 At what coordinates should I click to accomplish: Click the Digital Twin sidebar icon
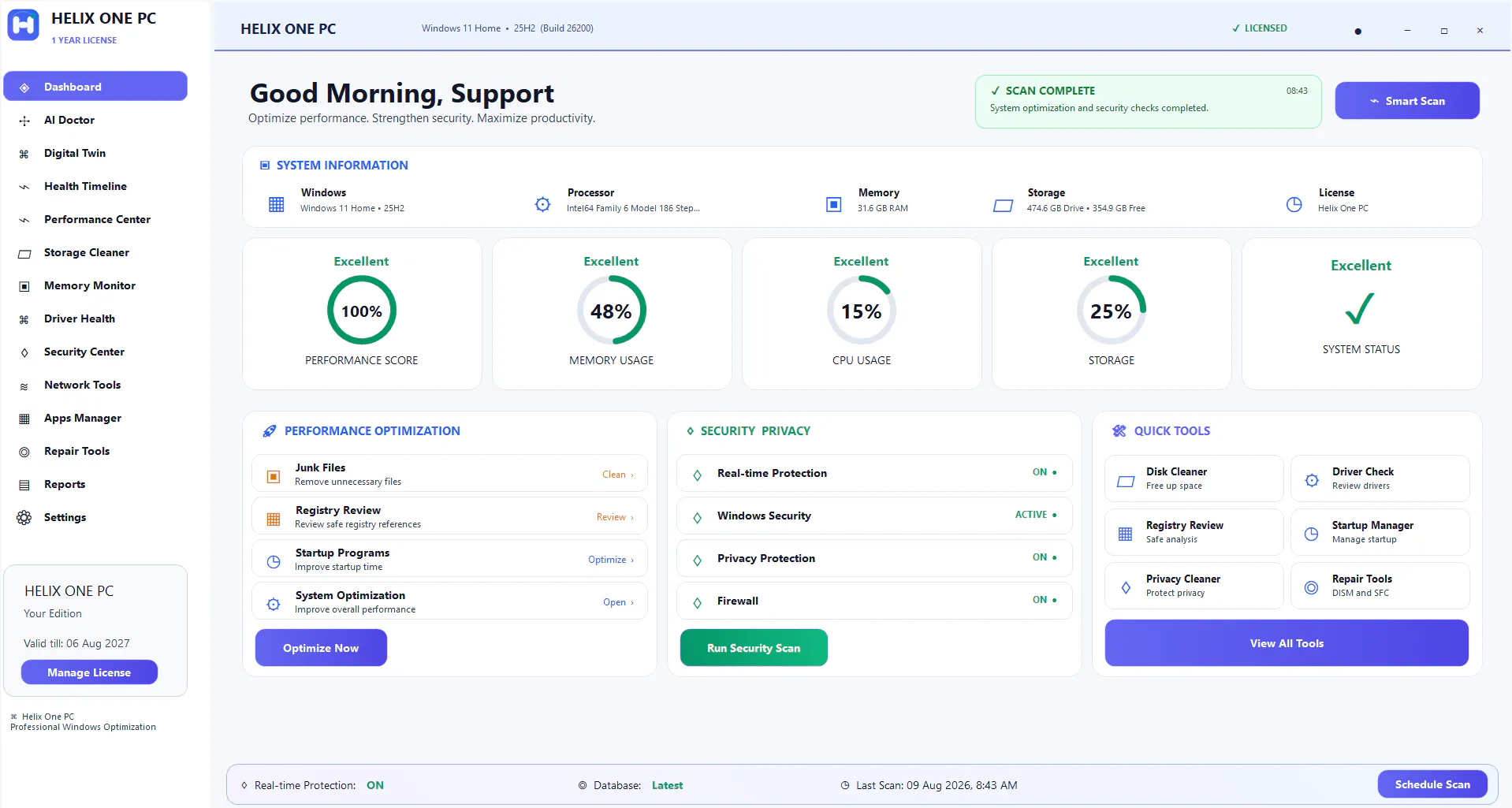click(x=24, y=154)
